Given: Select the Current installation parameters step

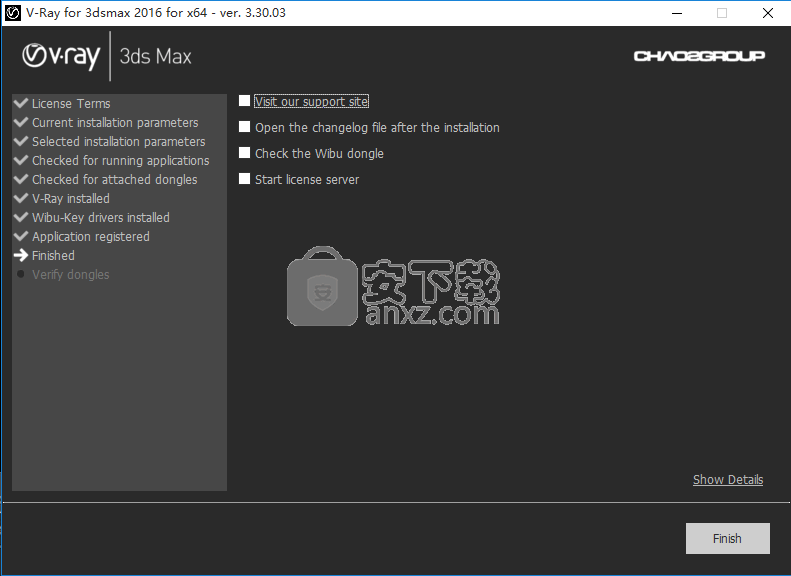Looking at the screenshot, I should pyautogui.click(x=115, y=123).
